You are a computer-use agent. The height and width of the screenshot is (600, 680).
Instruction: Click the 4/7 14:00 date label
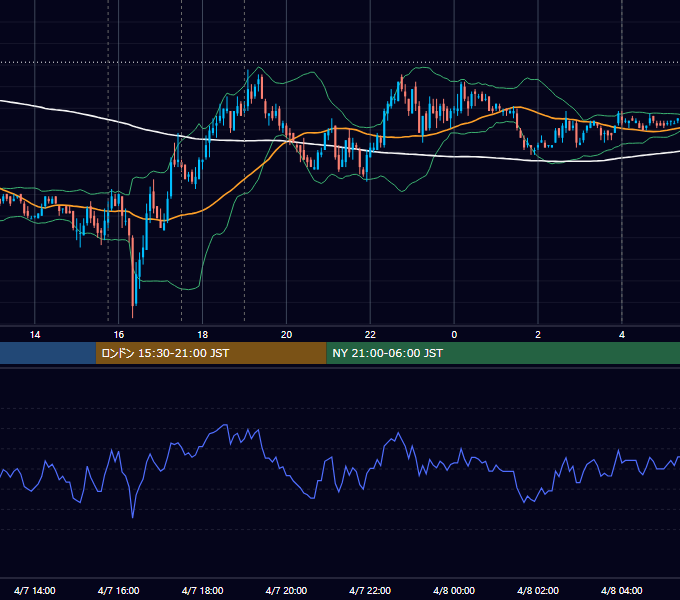pos(35,590)
